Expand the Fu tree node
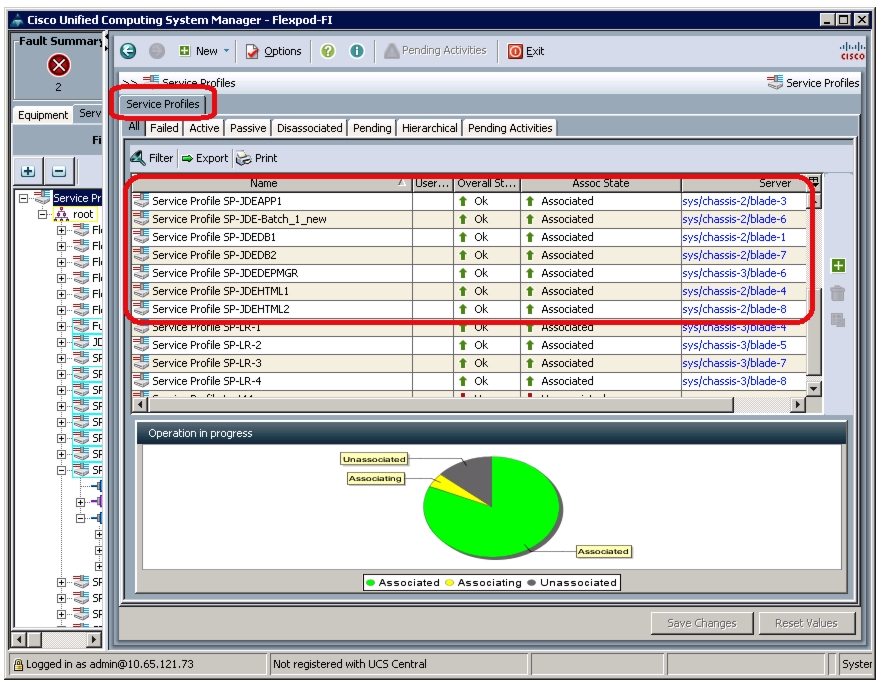The width and height of the screenshot is (884, 689). point(61,326)
